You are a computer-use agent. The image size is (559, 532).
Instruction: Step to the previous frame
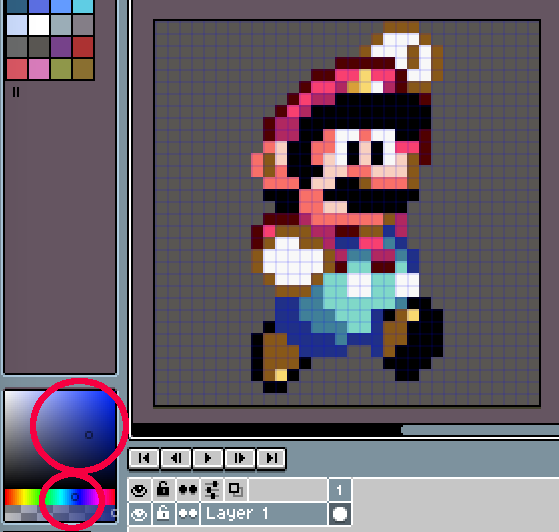click(176, 458)
